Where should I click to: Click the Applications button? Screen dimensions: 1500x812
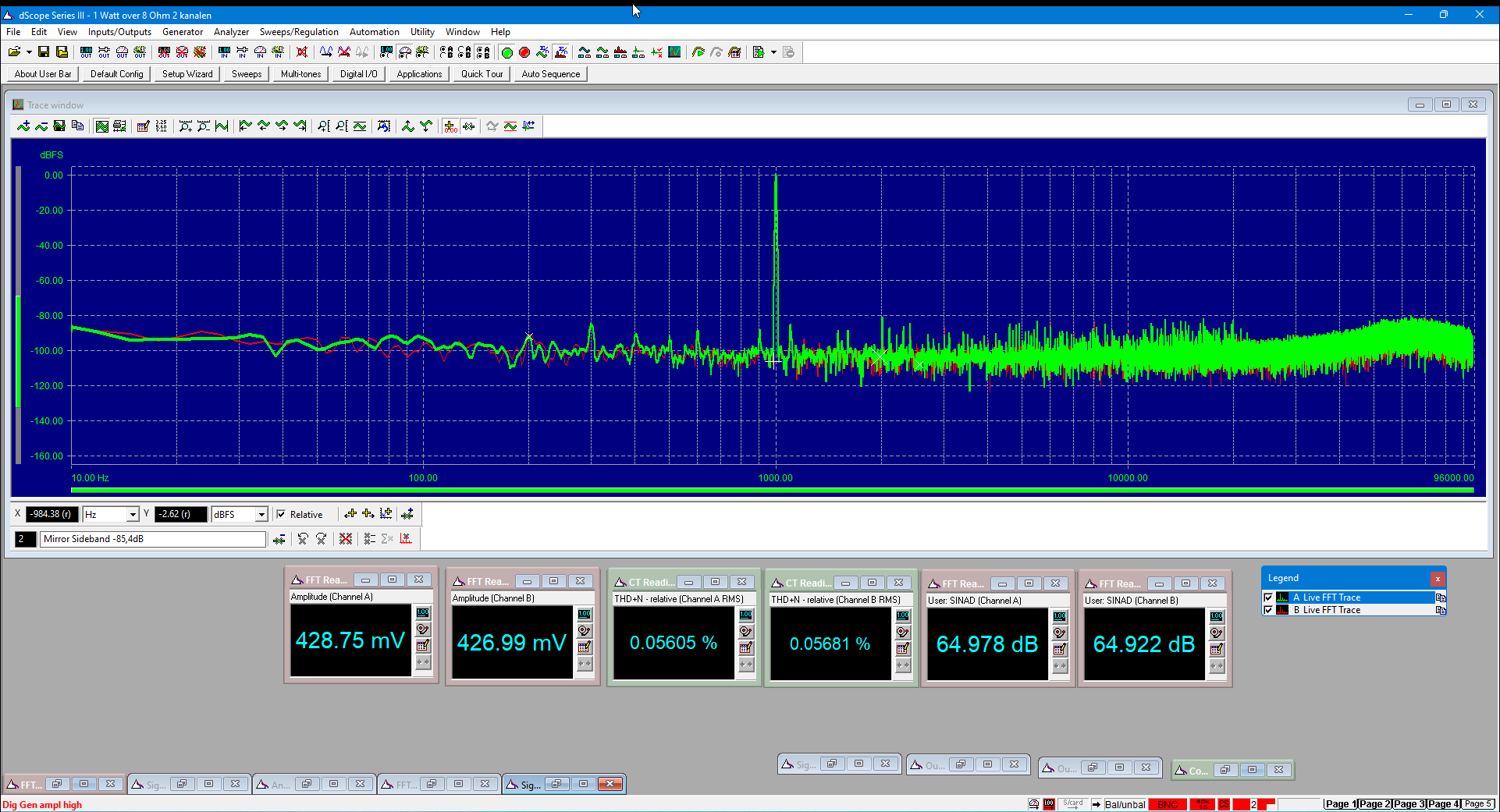pos(419,74)
